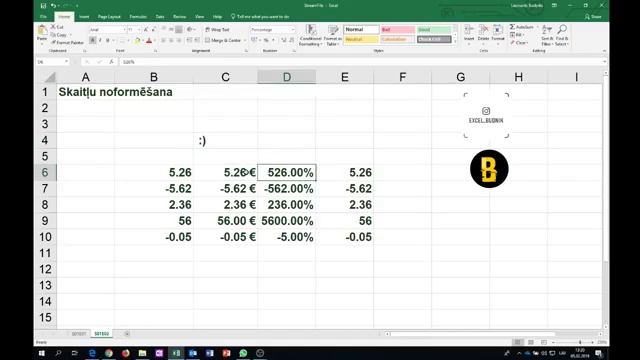Click the AutoSum sigma button
640x360 pixels.
click(x=521, y=27)
